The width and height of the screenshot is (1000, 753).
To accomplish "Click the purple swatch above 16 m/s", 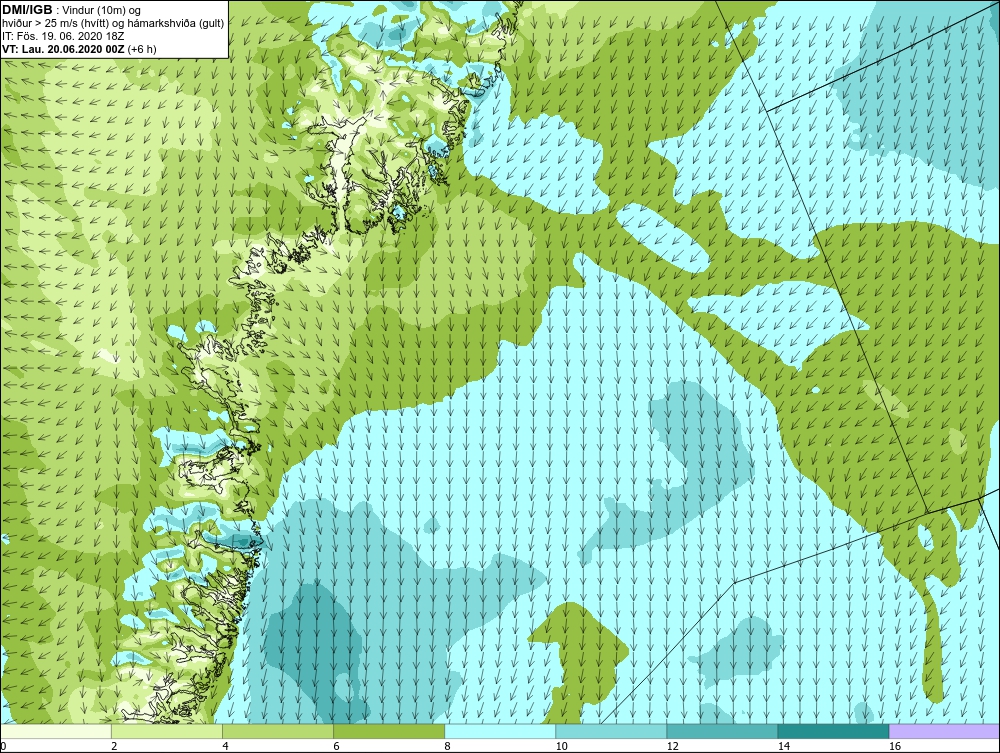I will pos(945,731).
